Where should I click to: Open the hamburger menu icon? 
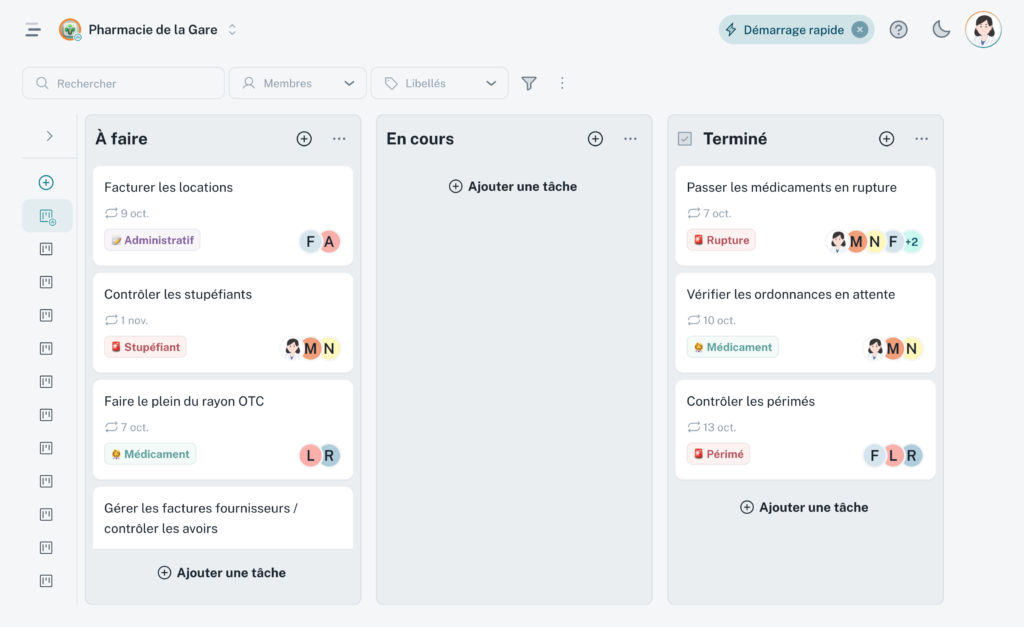tap(33, 30)
